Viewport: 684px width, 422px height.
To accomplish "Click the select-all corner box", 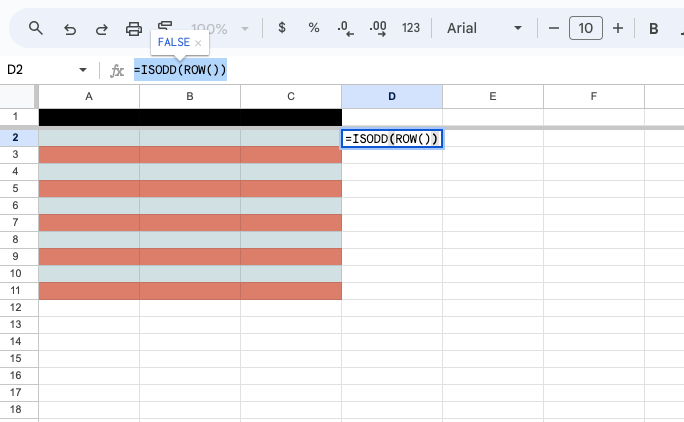I will coord(17,96).
